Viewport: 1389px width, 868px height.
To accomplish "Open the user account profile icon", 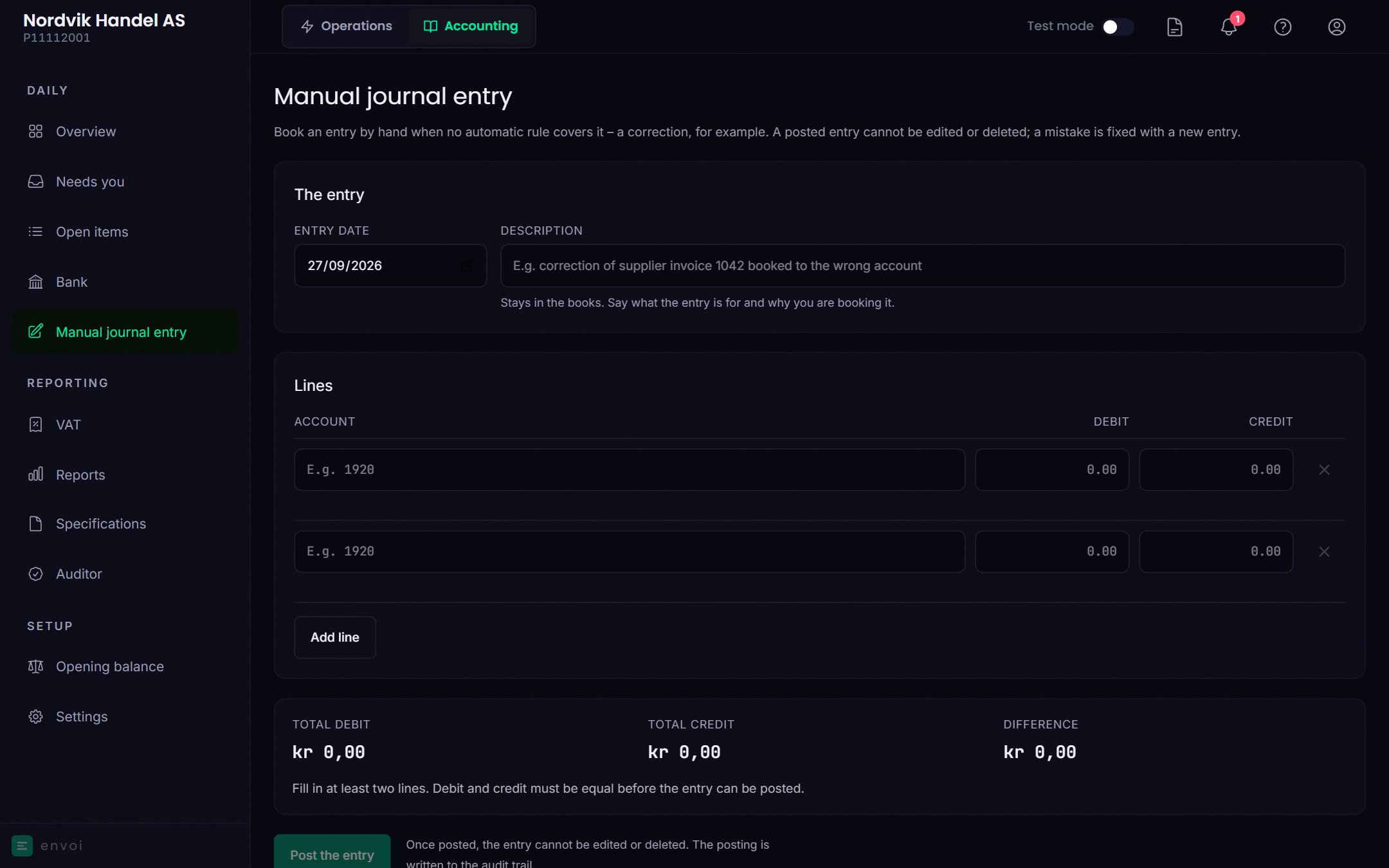I will 1336,27.
